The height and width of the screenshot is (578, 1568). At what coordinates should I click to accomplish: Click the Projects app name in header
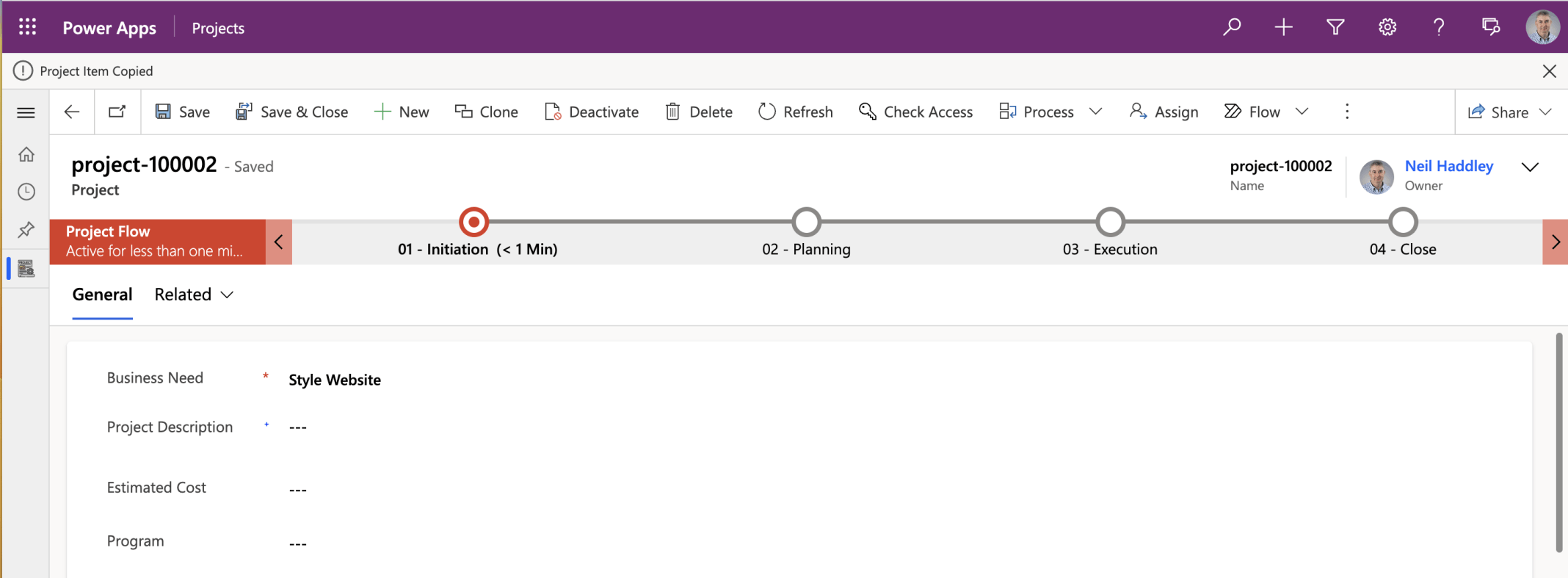tap(218, 28)
